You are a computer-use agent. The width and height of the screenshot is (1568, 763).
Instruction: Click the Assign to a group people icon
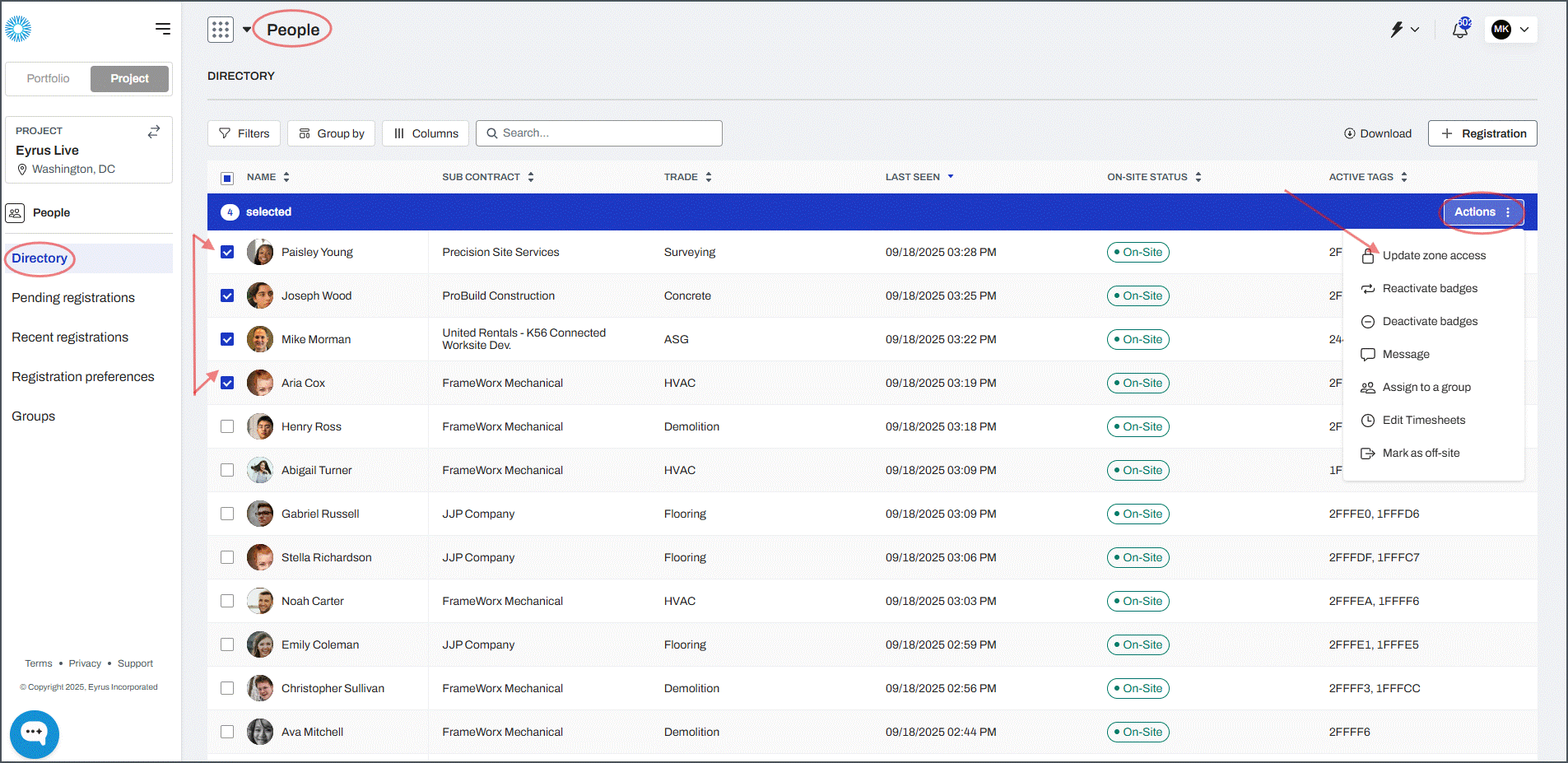pyautogui.click(x=1368, y=388)
